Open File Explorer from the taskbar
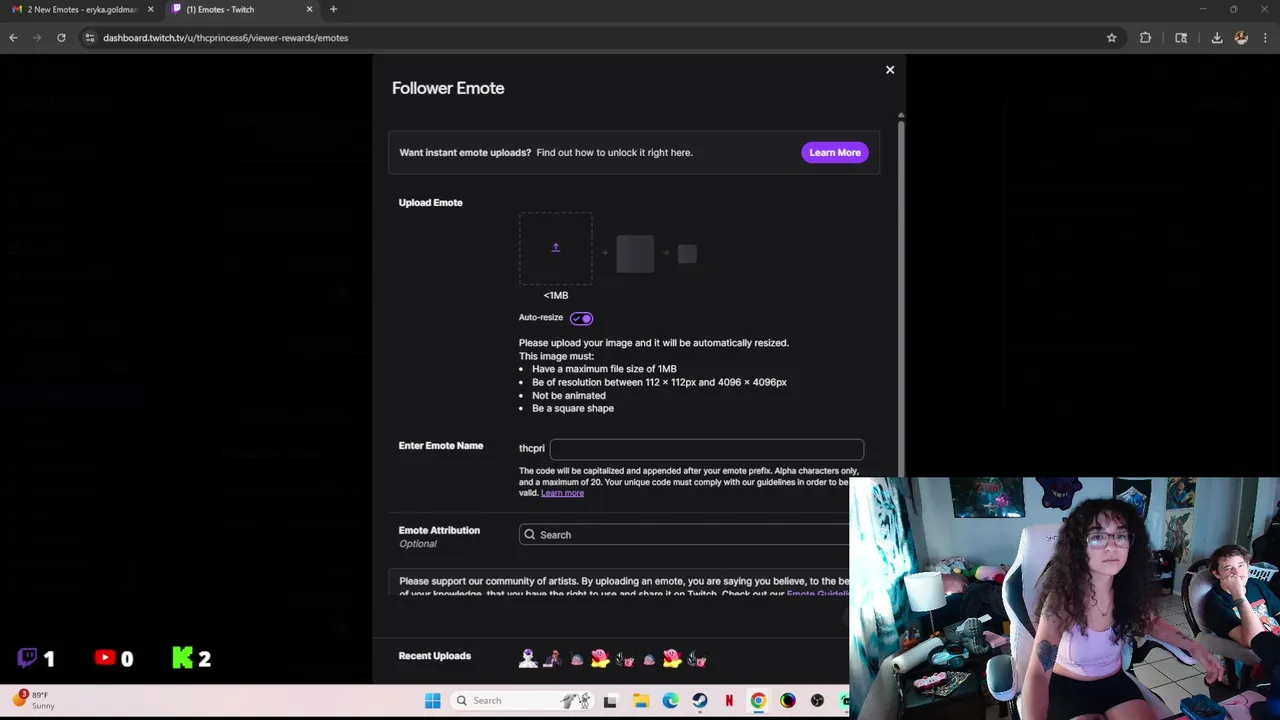Viewport: 1280px width, 720px height. click(641, 700)
